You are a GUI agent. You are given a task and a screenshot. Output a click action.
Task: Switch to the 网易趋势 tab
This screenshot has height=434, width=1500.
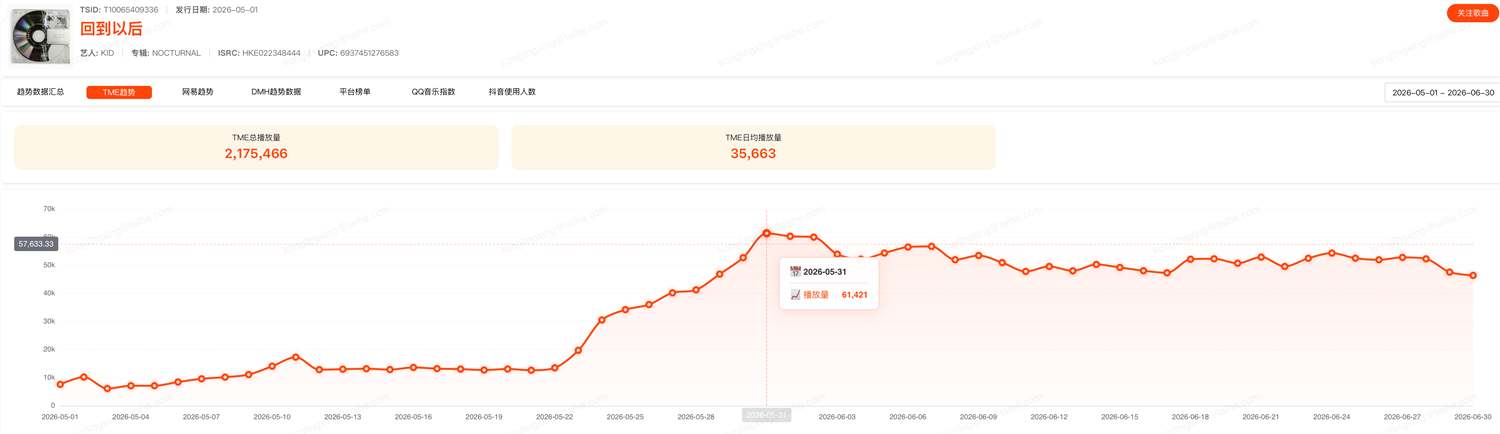[197, 92]
